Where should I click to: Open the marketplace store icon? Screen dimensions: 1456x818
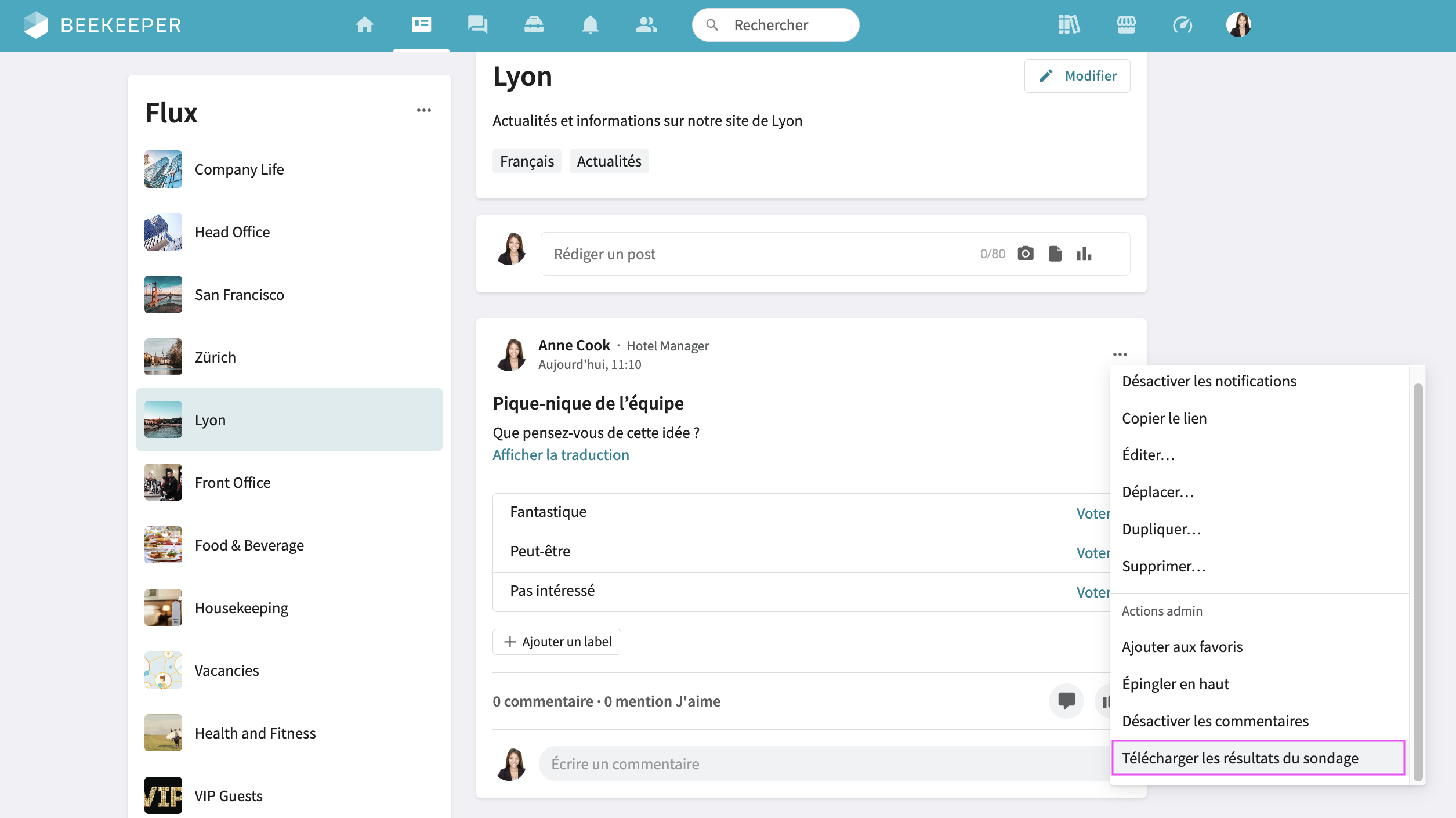click(1126, 25)
